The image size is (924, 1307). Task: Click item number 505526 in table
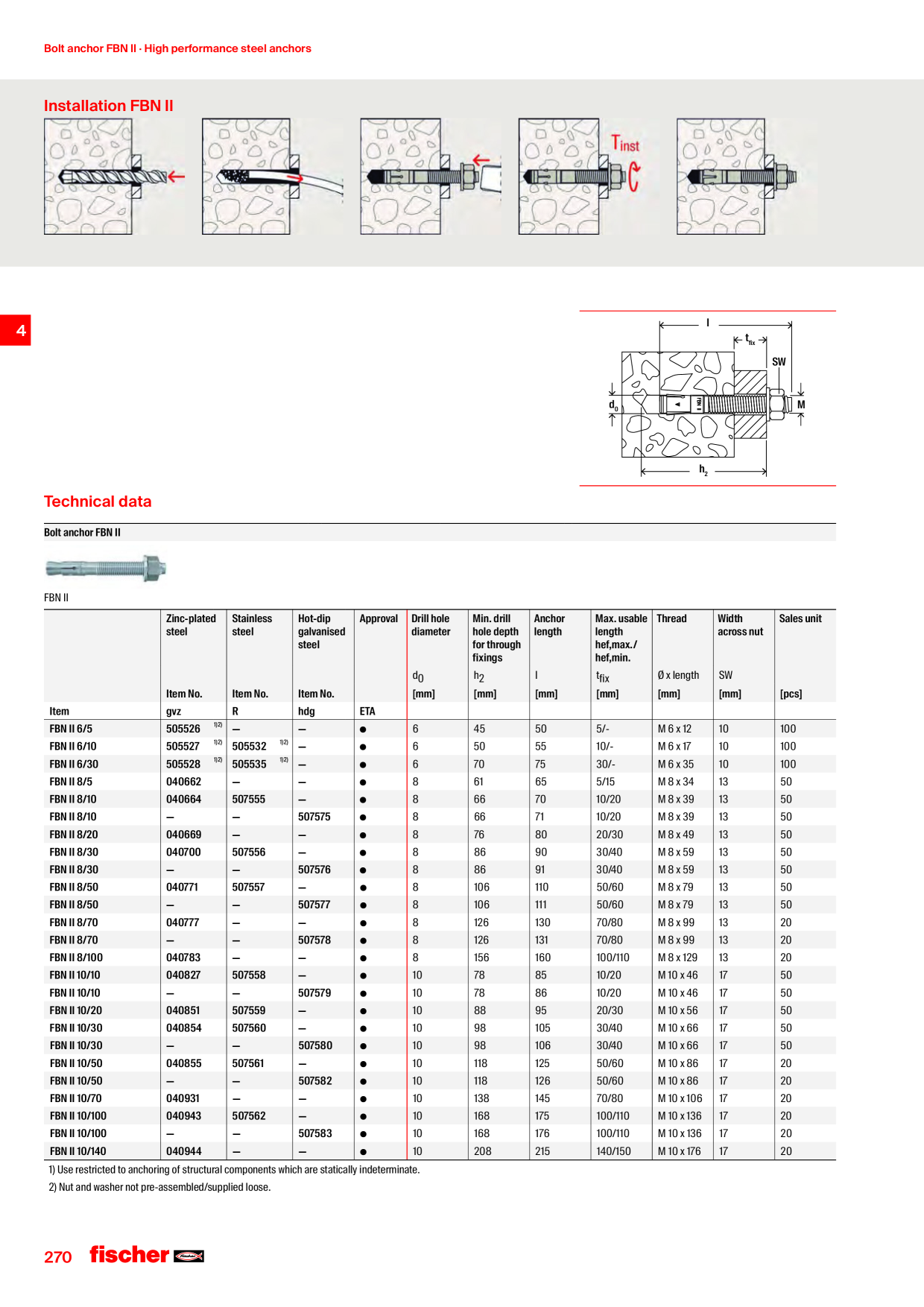click(183, 729)
